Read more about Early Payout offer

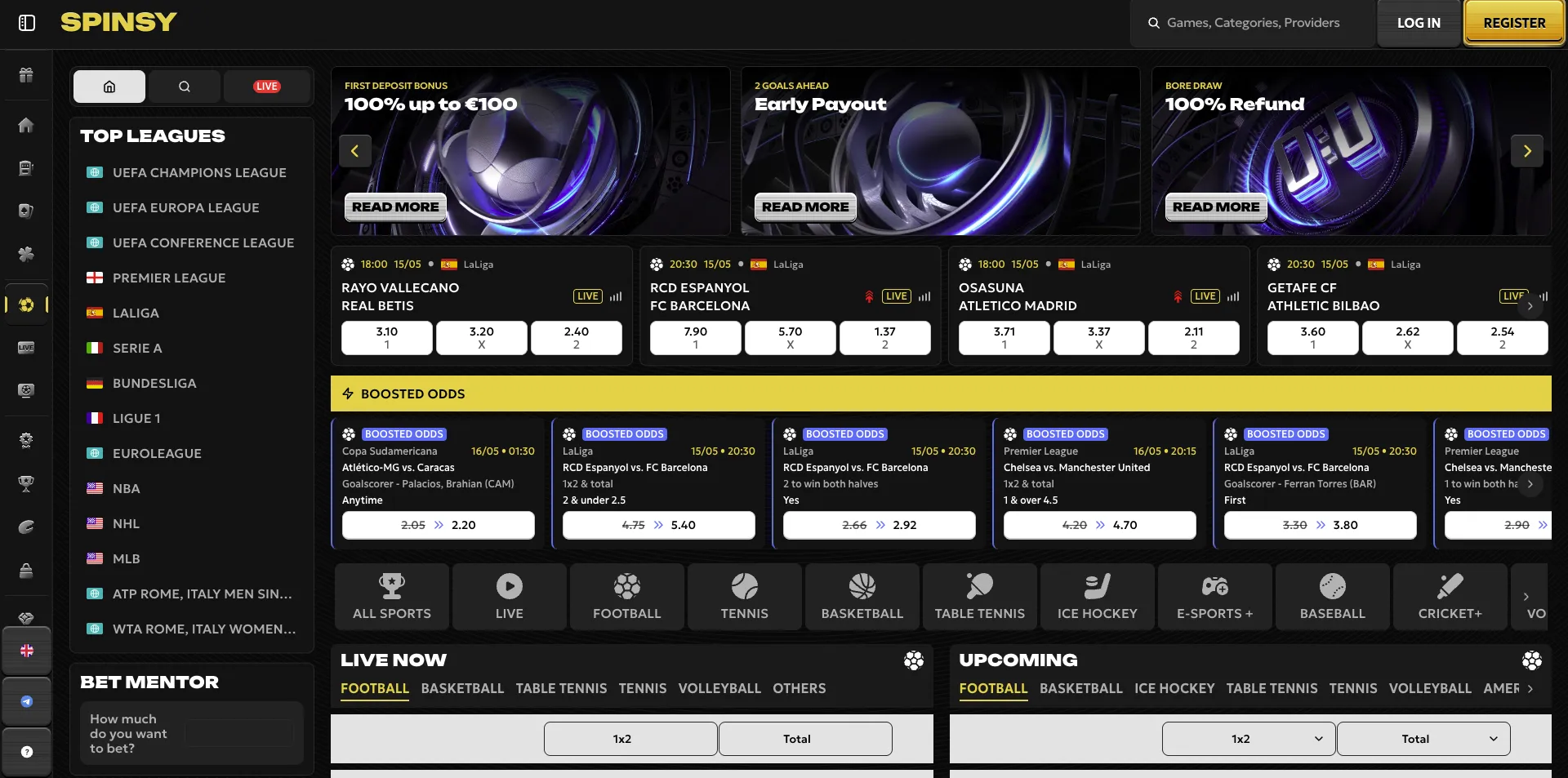click(x=805, y=207)
